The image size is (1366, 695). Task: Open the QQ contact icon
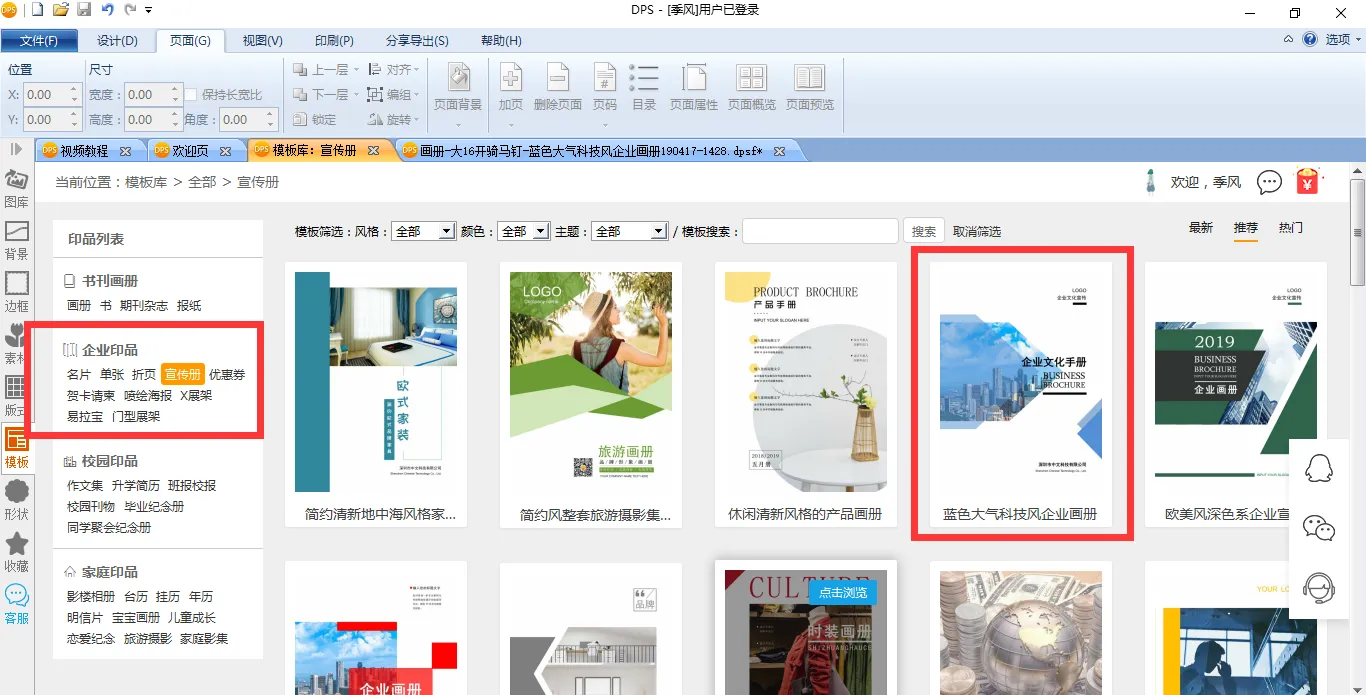(1319, 468)
